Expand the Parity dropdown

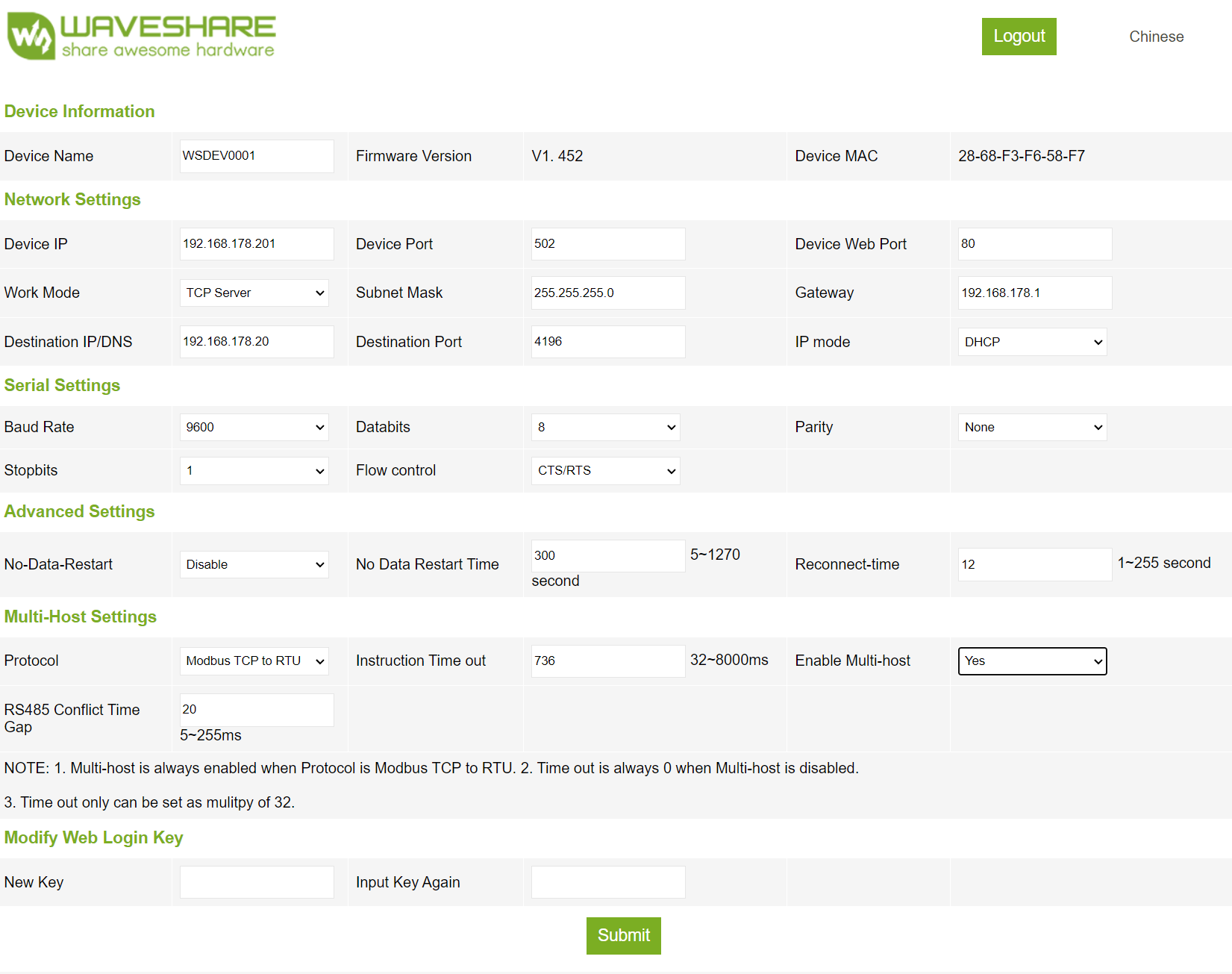1031,427
